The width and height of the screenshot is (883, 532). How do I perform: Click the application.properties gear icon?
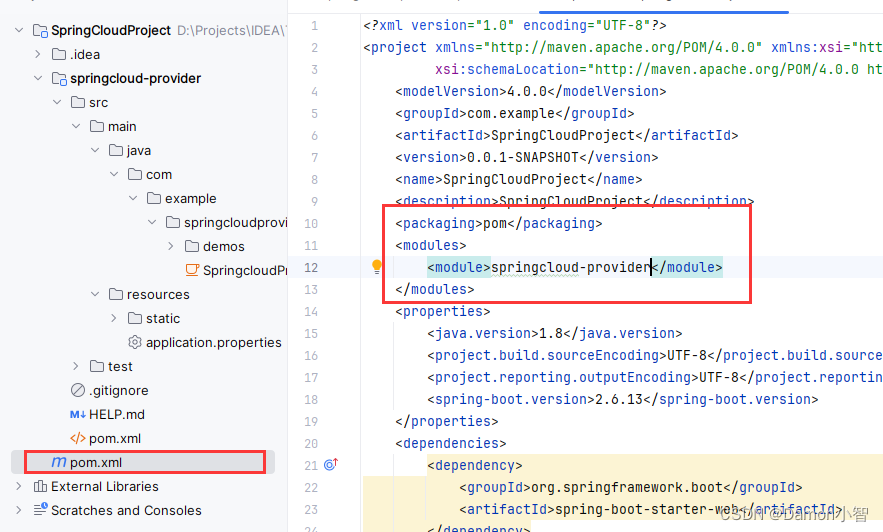135,342
